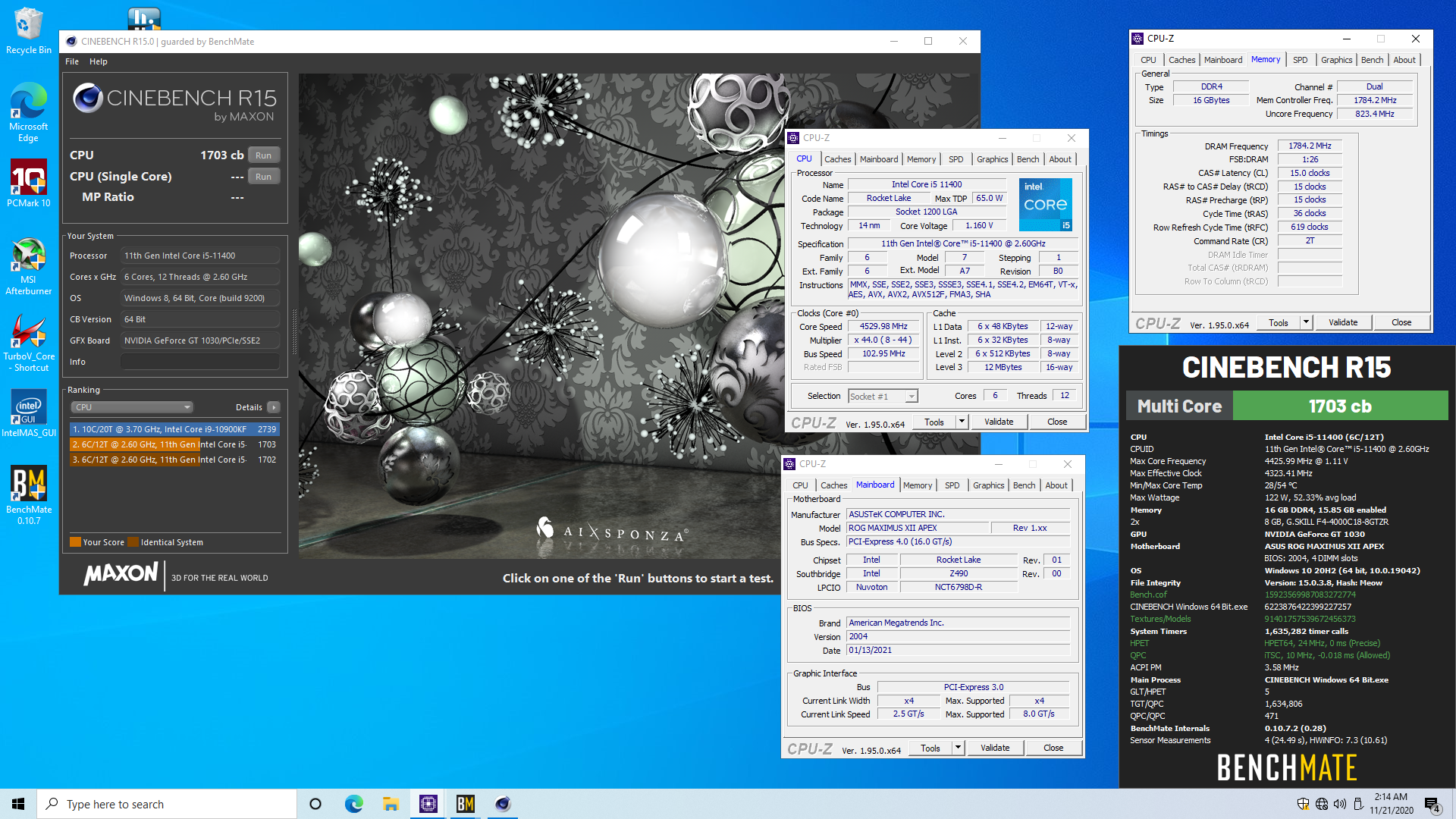The height and width of the screenshot is (819, 1456).
Task: Click the network globe tray icon
Action: (x=1322, y=804)
